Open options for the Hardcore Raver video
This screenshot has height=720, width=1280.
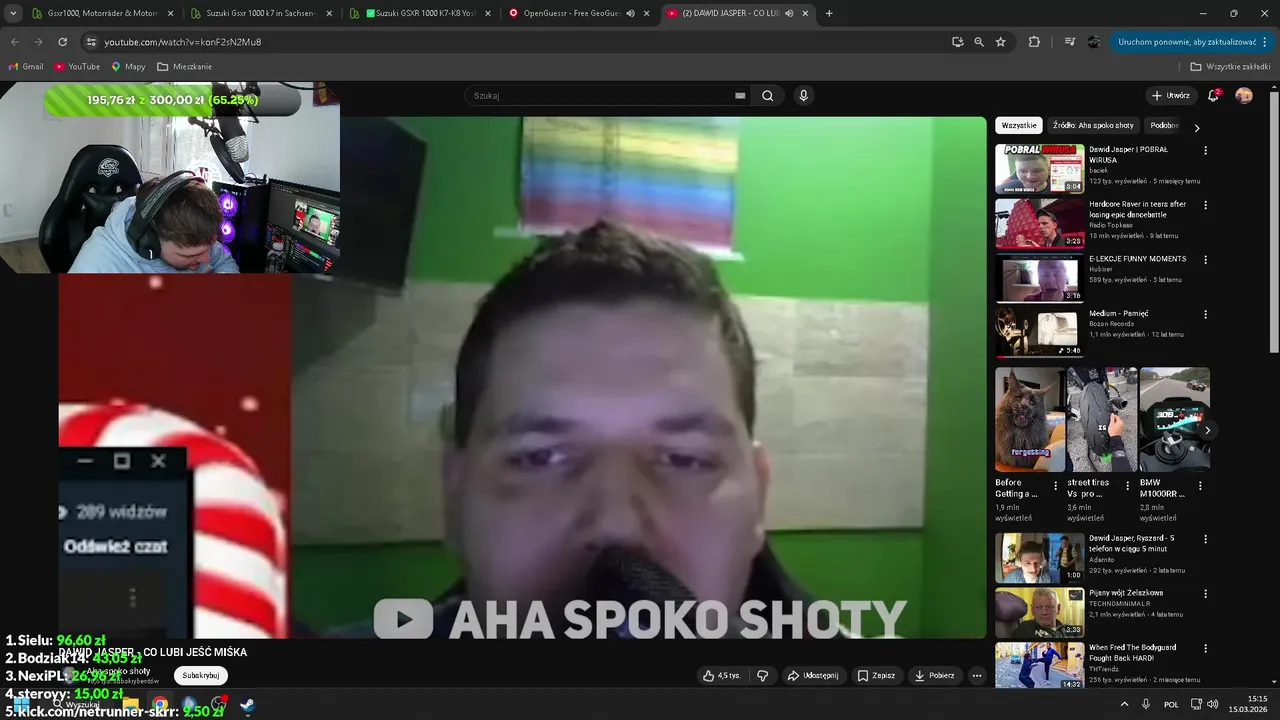[x=1205, y=205]
